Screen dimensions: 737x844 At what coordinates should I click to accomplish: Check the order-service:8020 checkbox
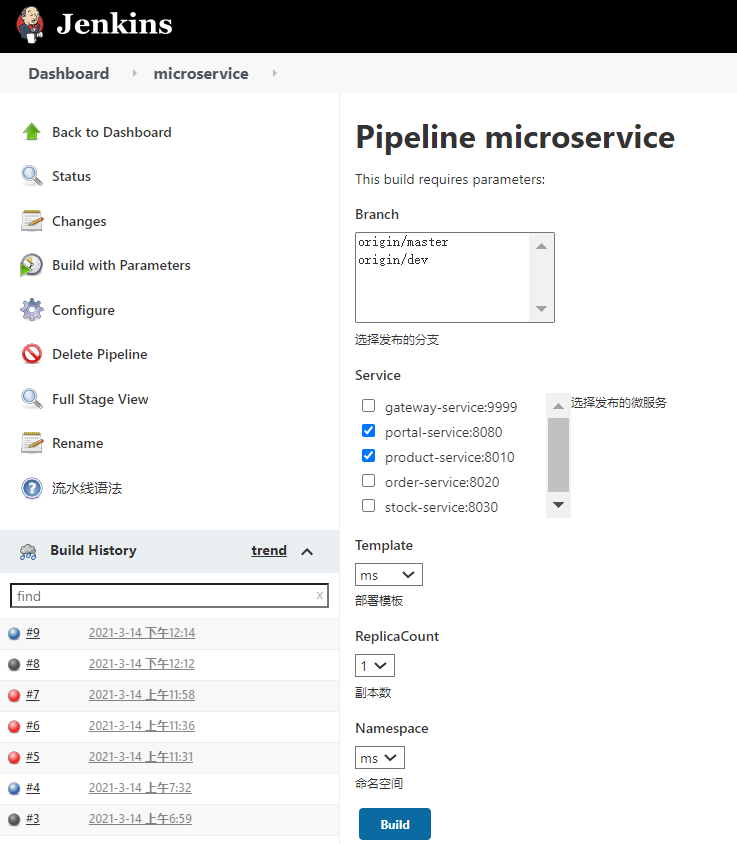369,481
